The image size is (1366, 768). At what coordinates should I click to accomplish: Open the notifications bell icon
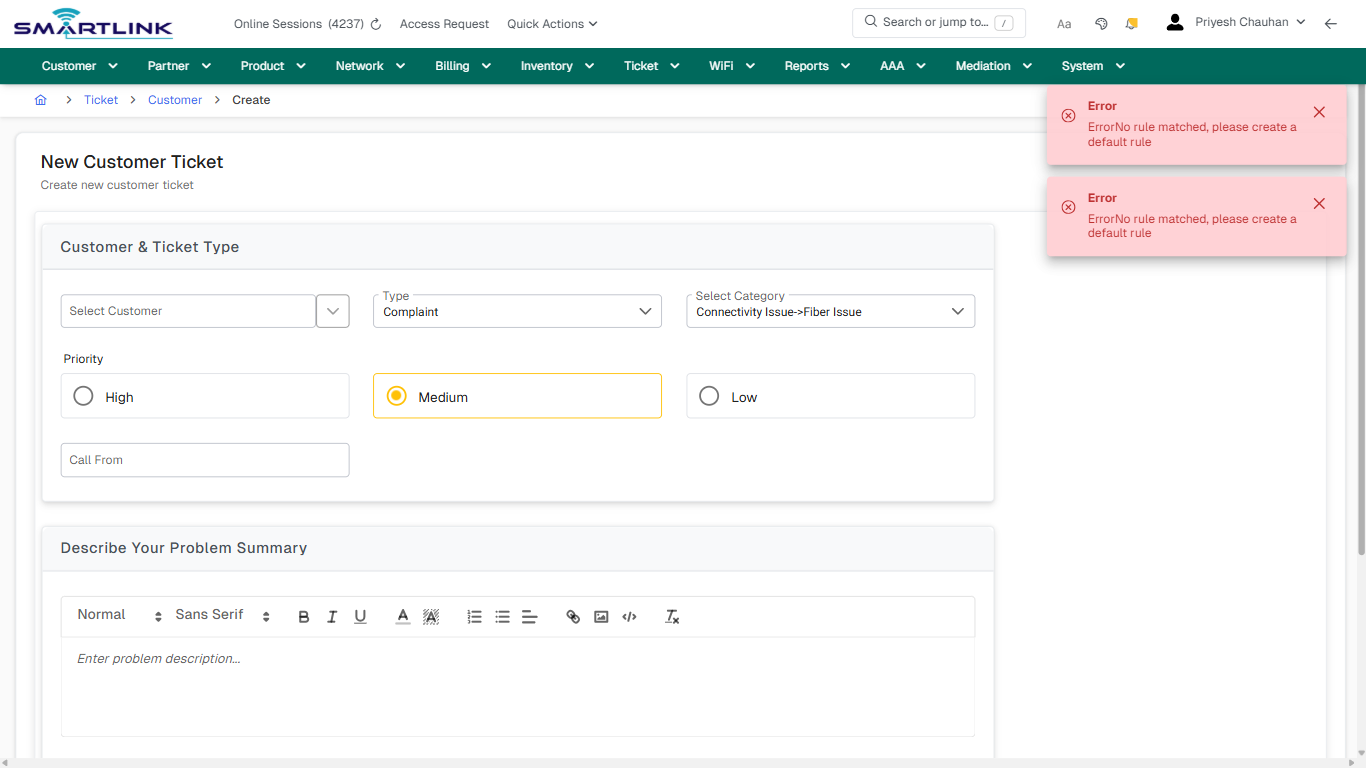1131,22
